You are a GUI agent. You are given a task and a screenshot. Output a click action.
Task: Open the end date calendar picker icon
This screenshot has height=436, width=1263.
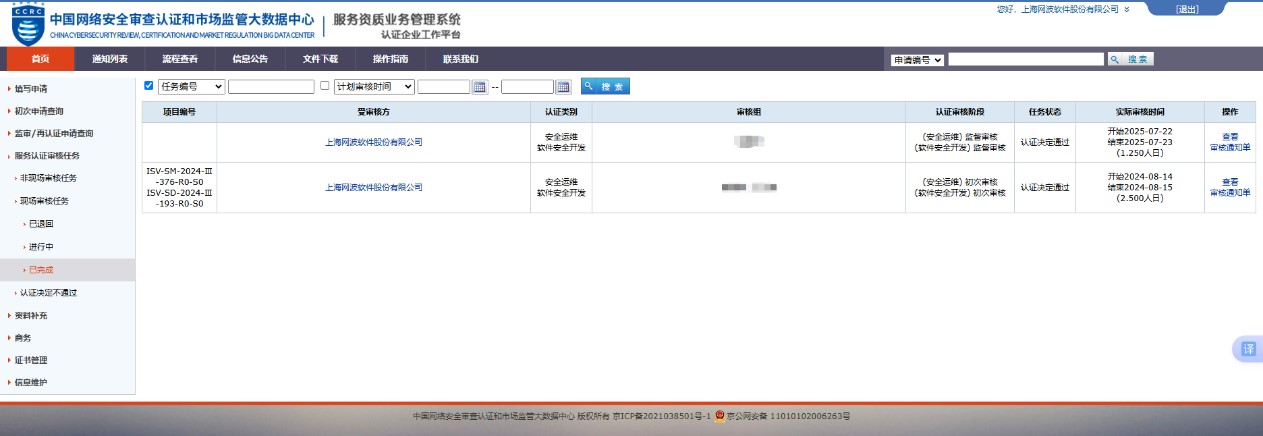click(x=563, y=87)
